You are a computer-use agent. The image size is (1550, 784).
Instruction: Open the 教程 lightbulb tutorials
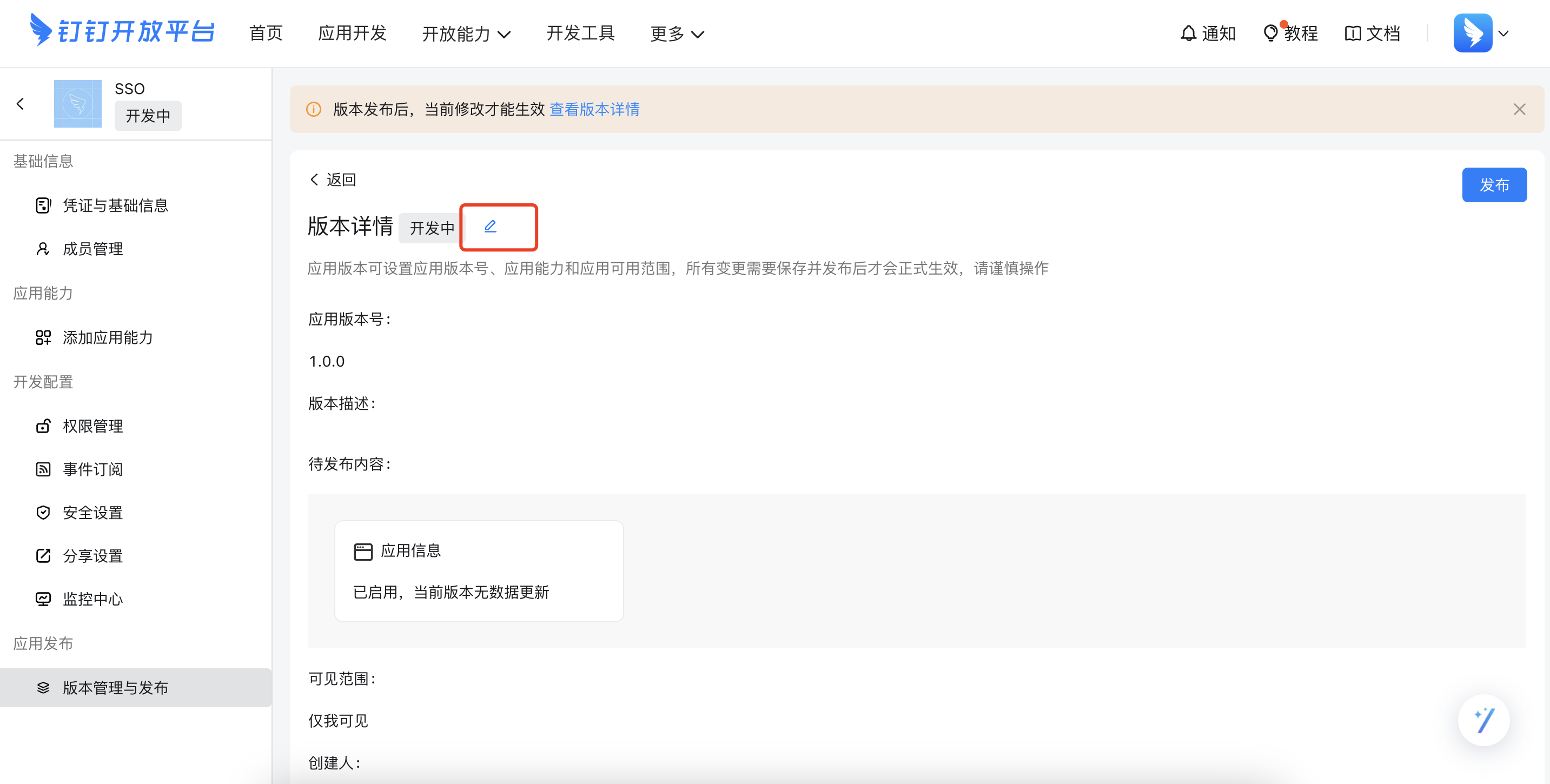[x=1290, y=34]
